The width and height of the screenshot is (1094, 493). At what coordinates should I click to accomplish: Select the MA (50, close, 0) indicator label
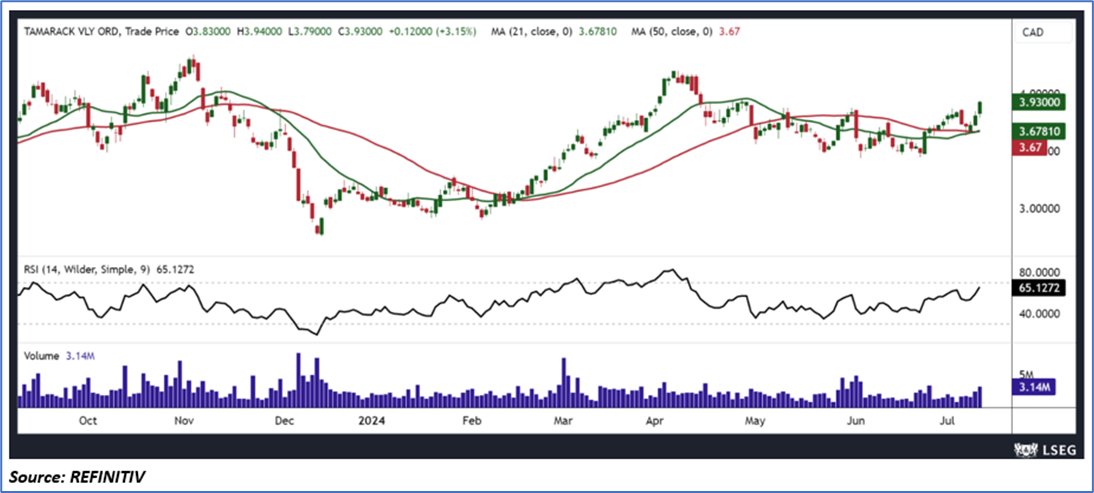click(672, 31)
